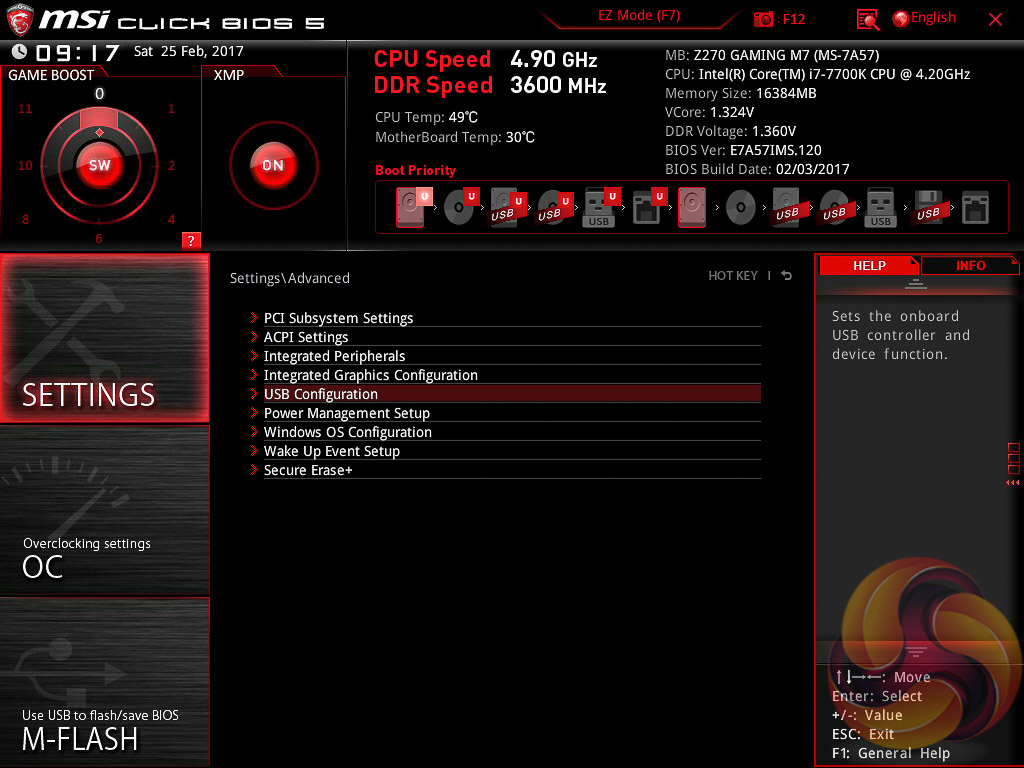1024x768 pixels.
Task: Click the 09:17 system time
Action: 77,52
